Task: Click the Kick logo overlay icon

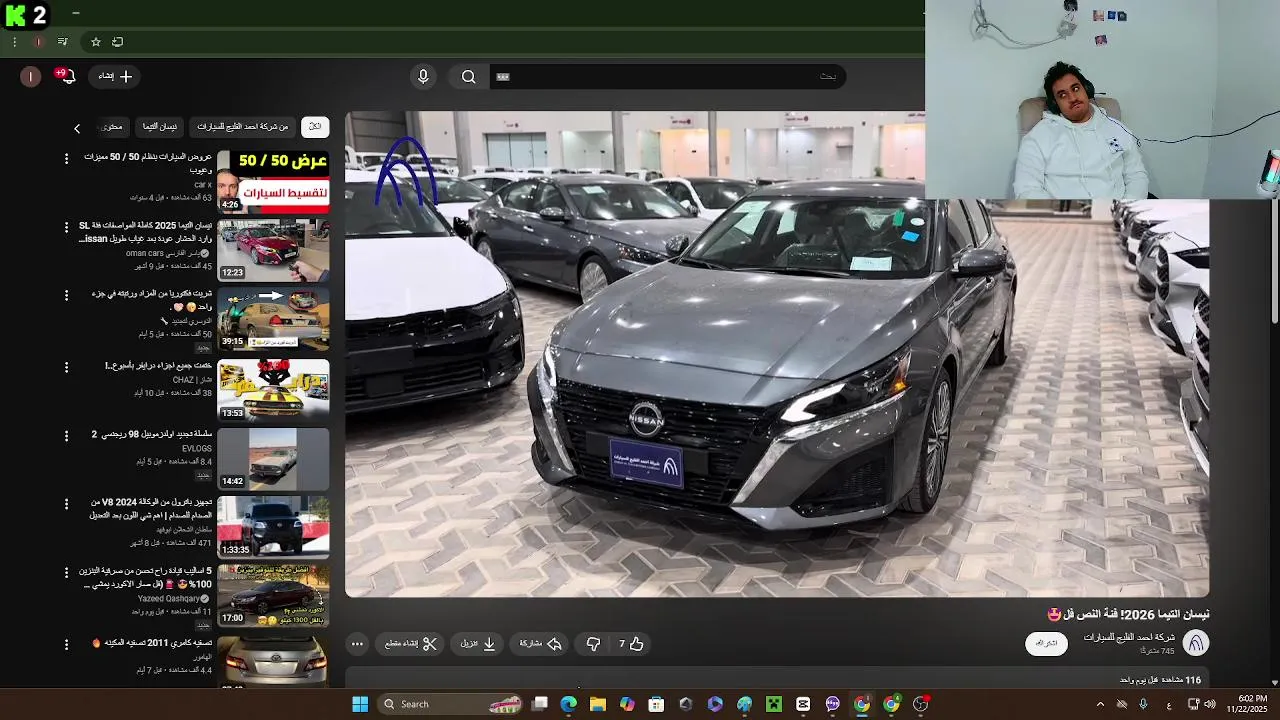Action: (x=15, y=15)
